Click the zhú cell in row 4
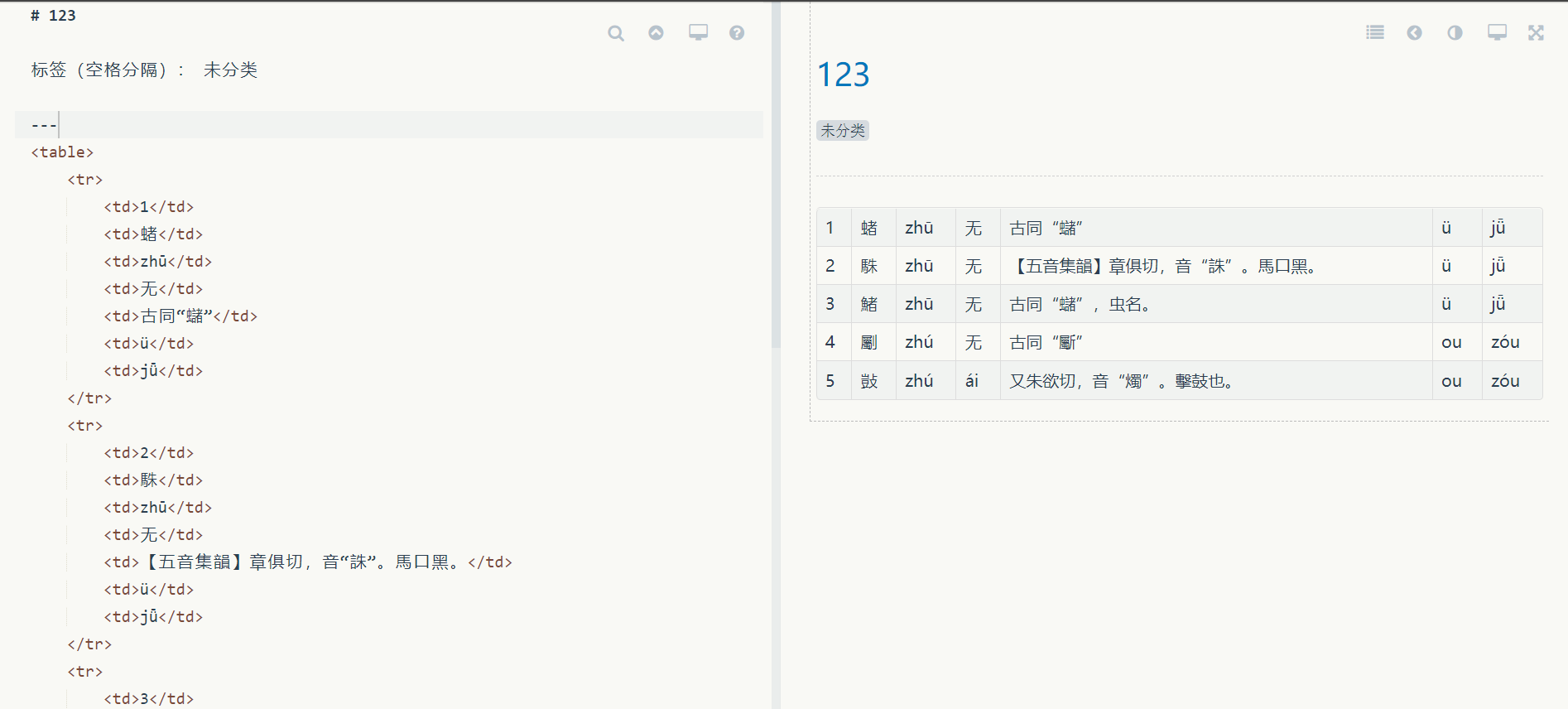Image resolution: width=1568 pixels, height=709 pixels. click(926, 342)
